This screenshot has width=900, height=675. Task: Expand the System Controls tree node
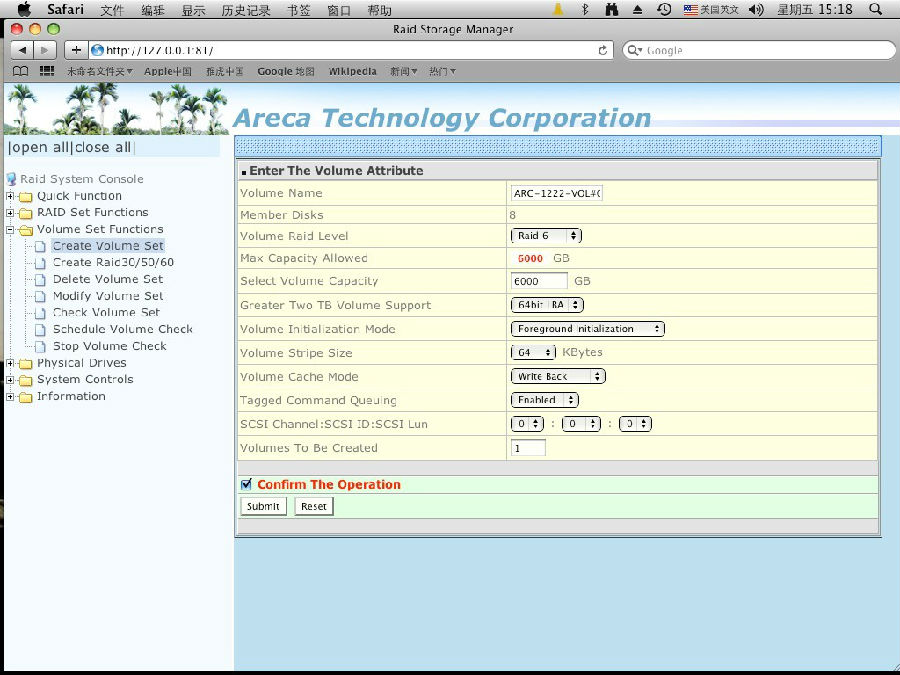[x=10, y=380]
